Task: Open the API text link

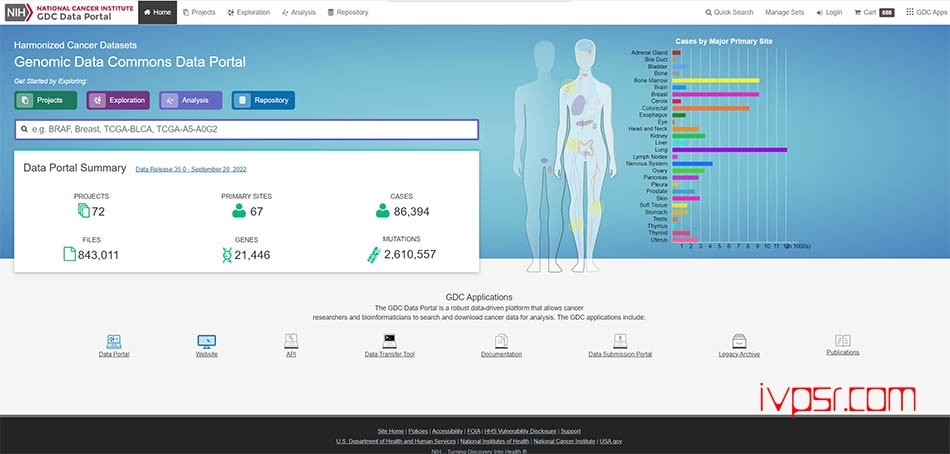Action: 291,354
